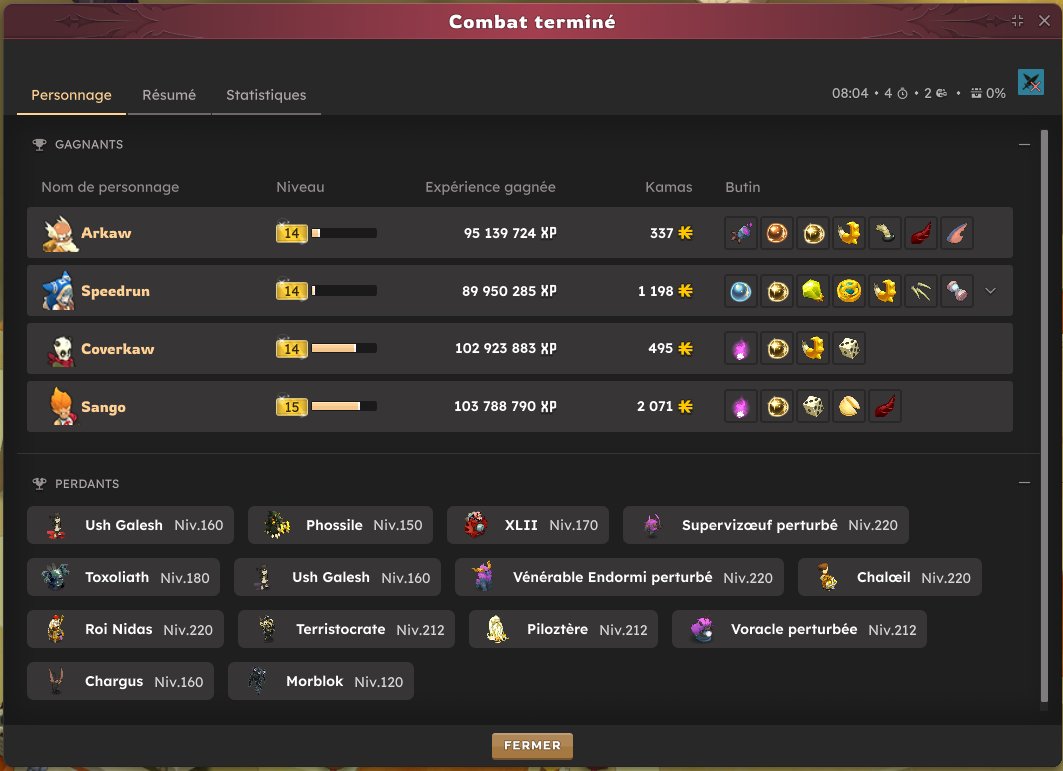Click Sango's experience progress bar
The image size is (1063, 771).
[x=344, y=407]
